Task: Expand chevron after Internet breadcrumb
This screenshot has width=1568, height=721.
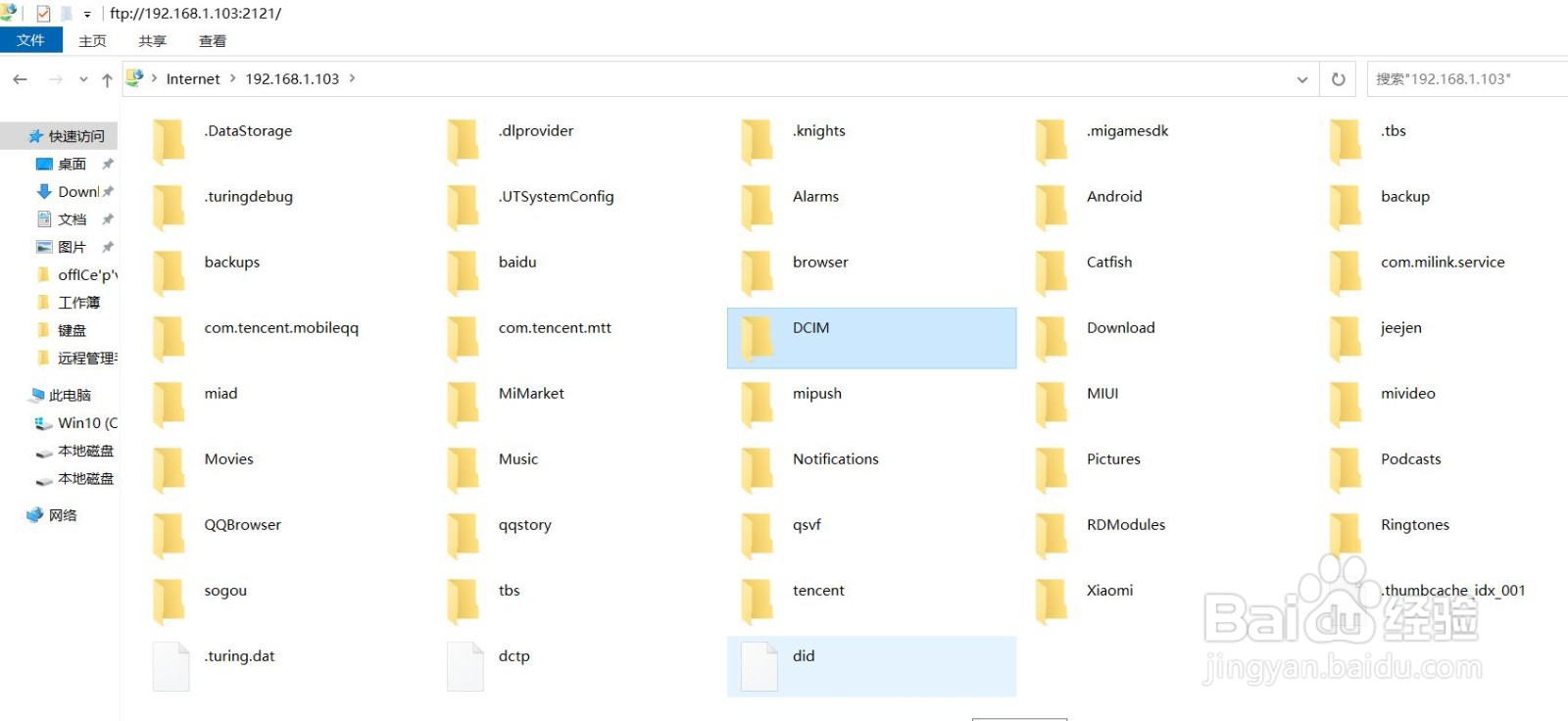Action: 233,78
